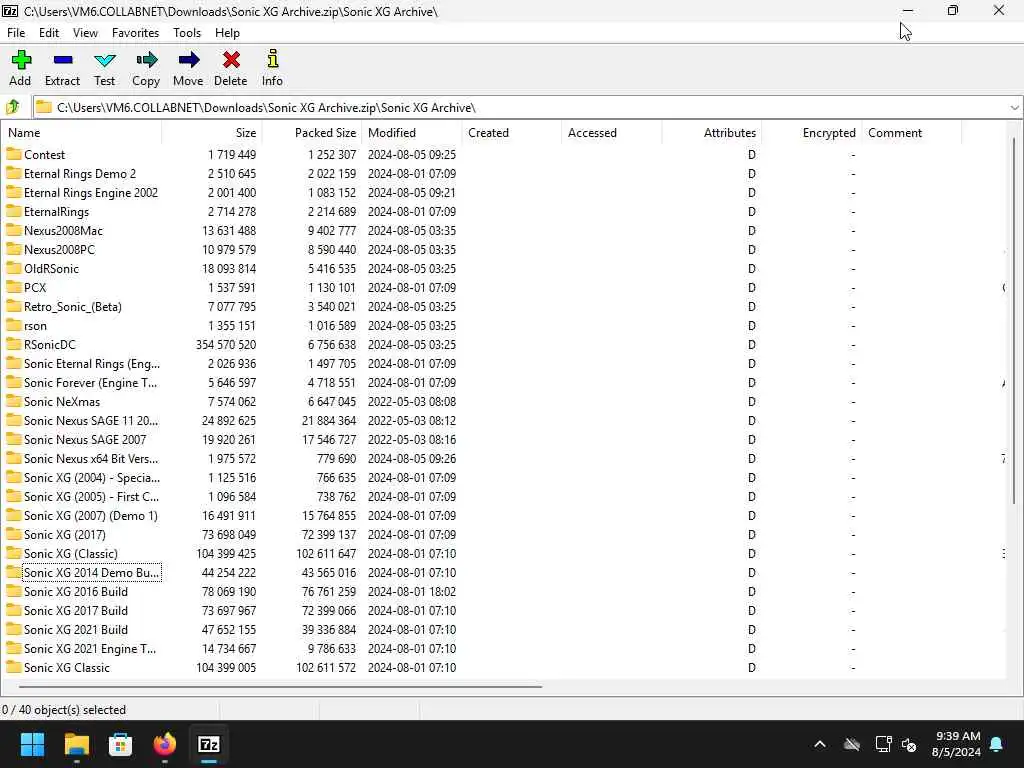Image resolution: width=1024 pixels, height=768 pixels.
Task: Open File Explorer from taskbar
Action: point(76,744)
